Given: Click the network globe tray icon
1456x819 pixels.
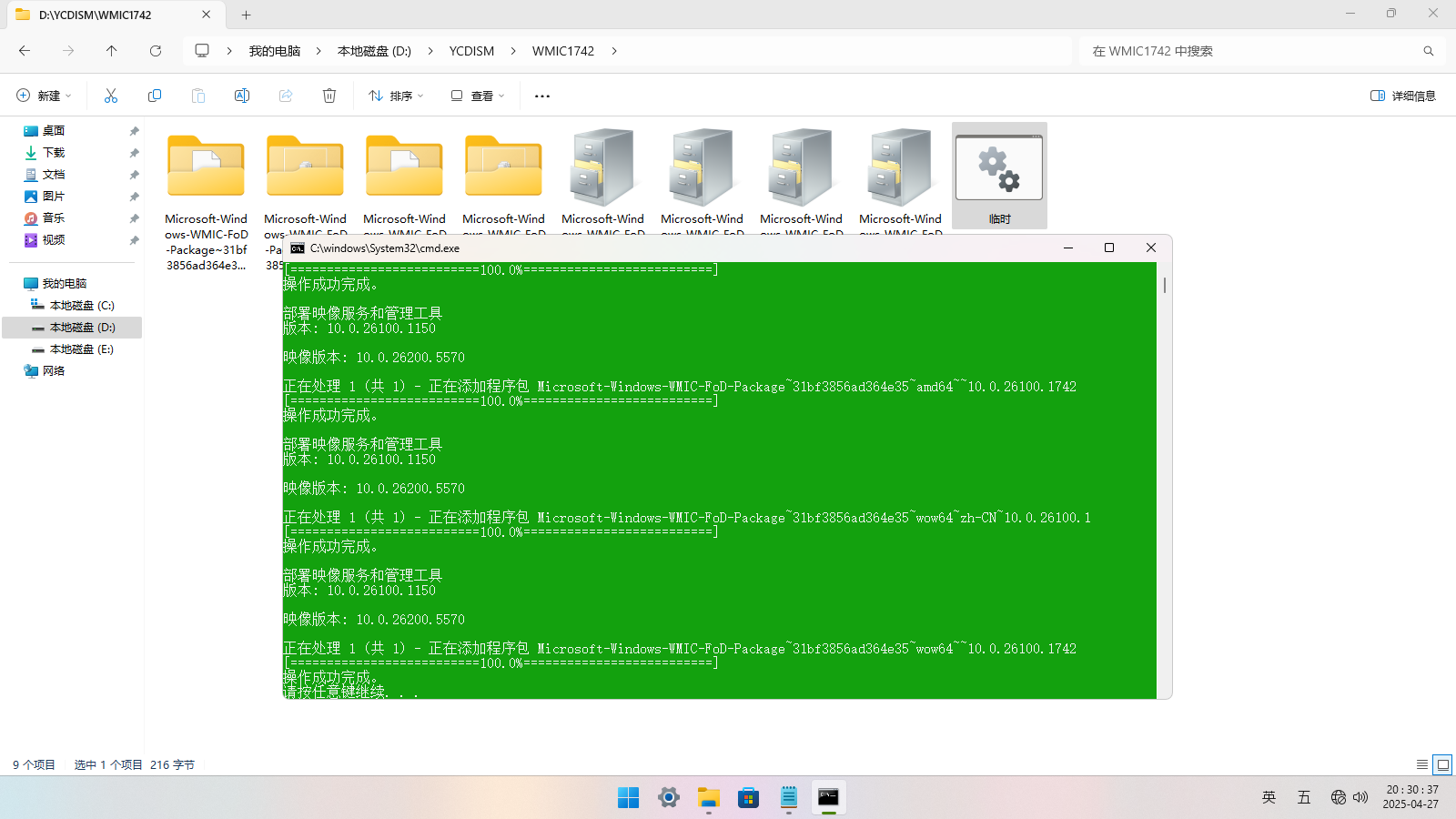Looking at the screenshot, I should [x=1338, y=797].
